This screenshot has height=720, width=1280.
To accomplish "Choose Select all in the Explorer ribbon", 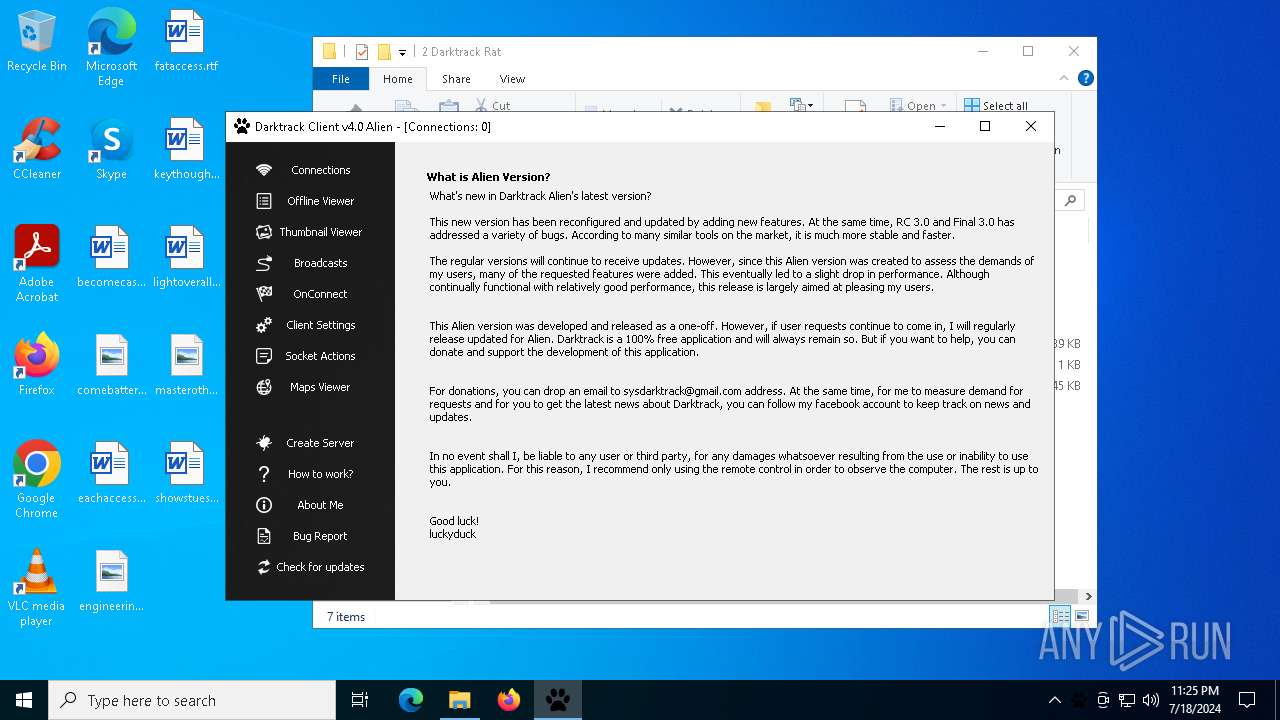I will tap(996, 105).
